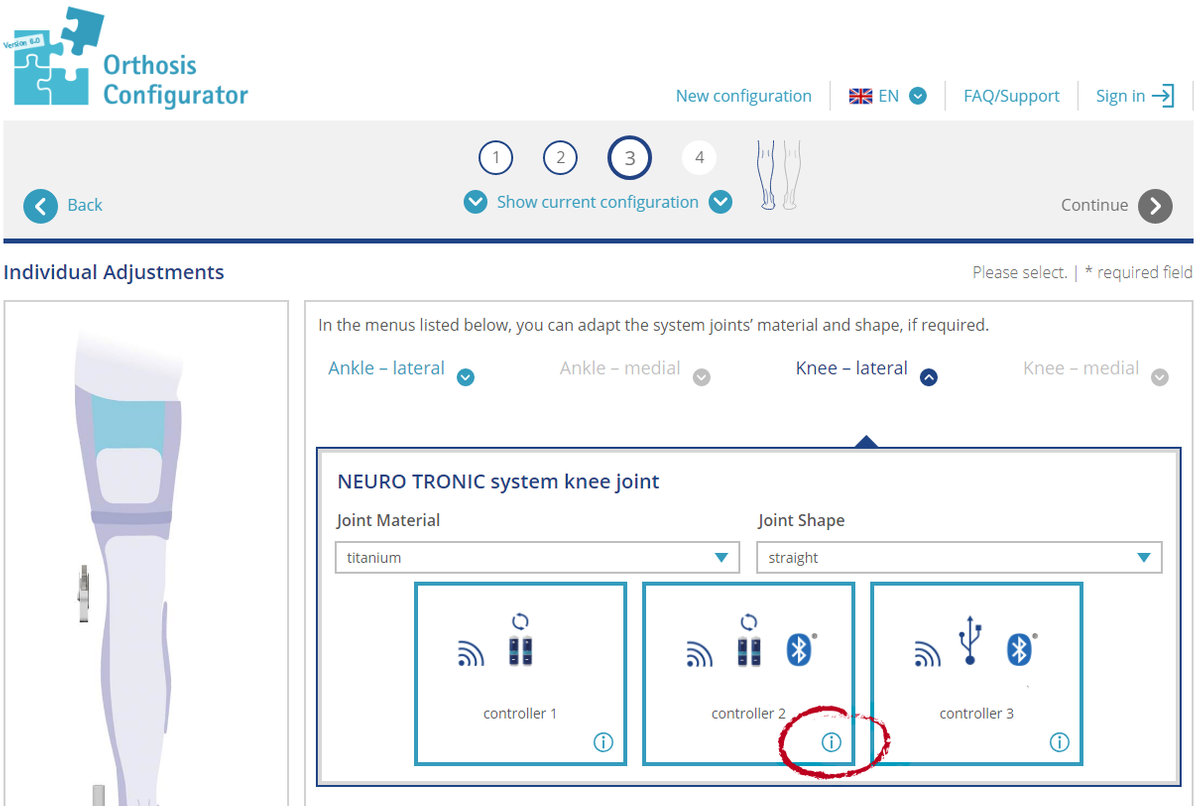Click controller 3 USB icon

(969, 642)
